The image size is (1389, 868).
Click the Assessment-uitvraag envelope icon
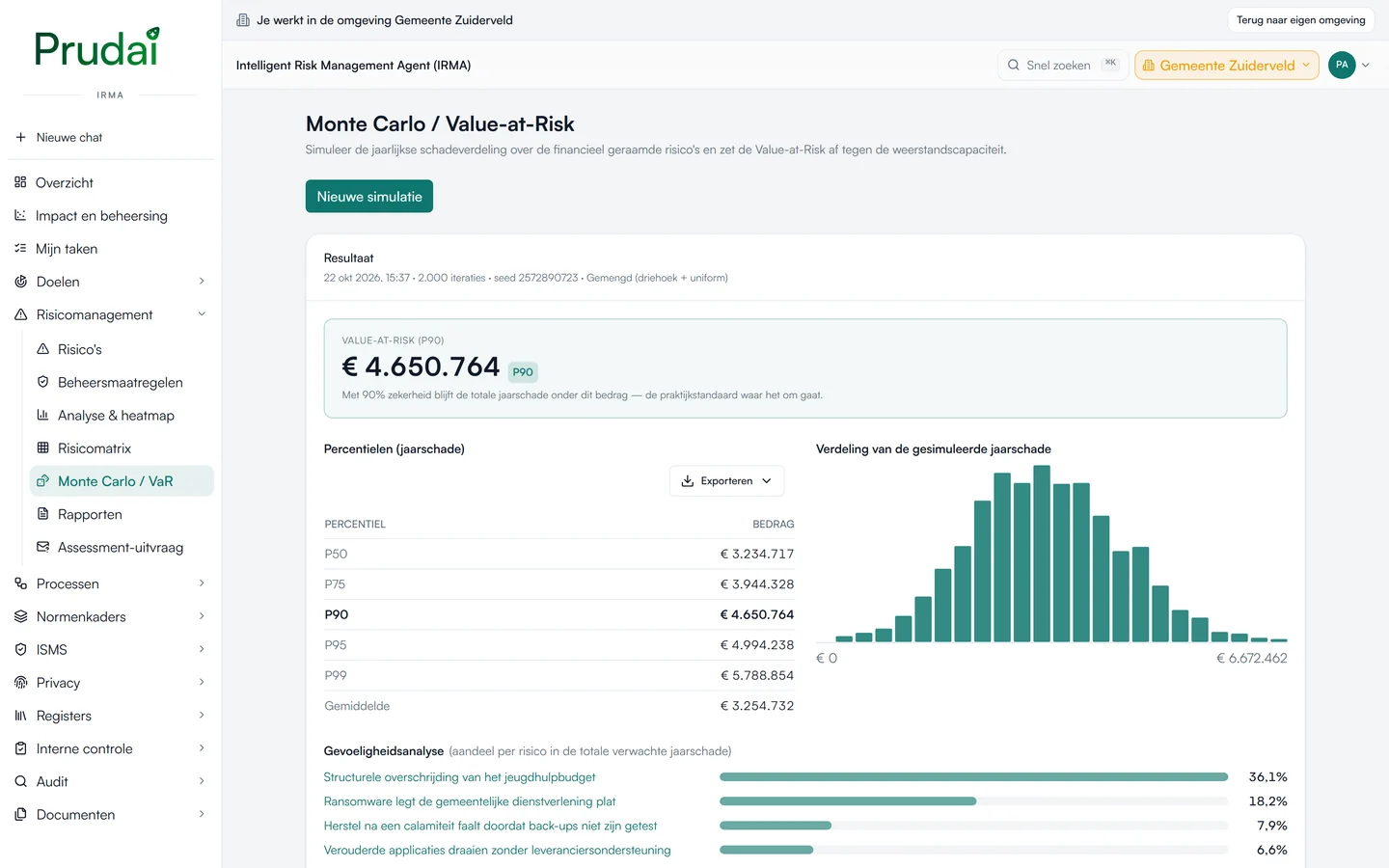[42, 547]
